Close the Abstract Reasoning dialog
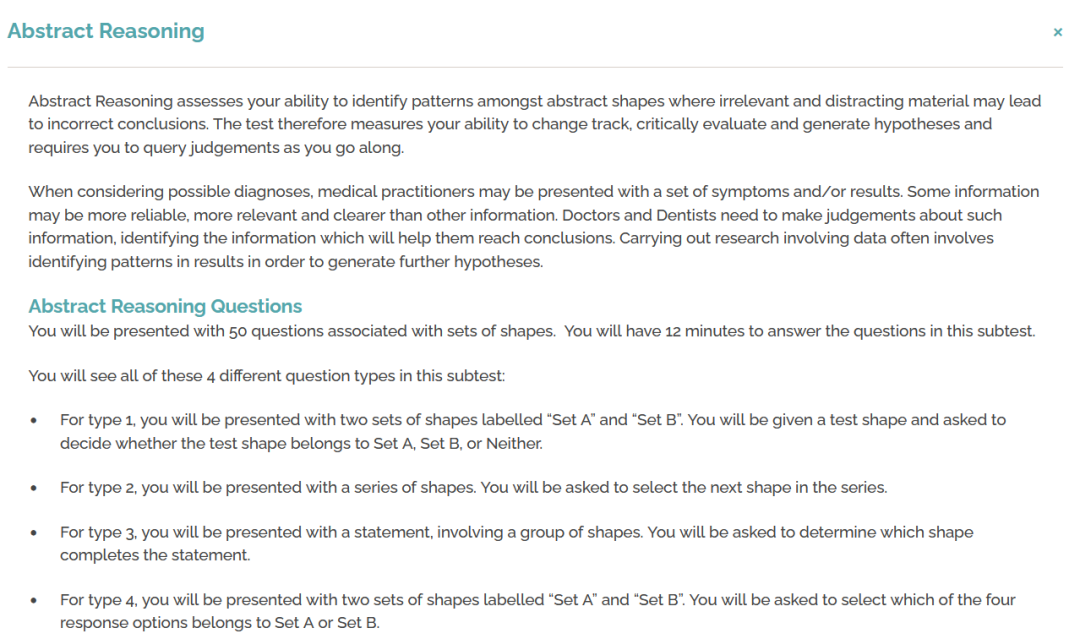 click(x=1057, y=32)
